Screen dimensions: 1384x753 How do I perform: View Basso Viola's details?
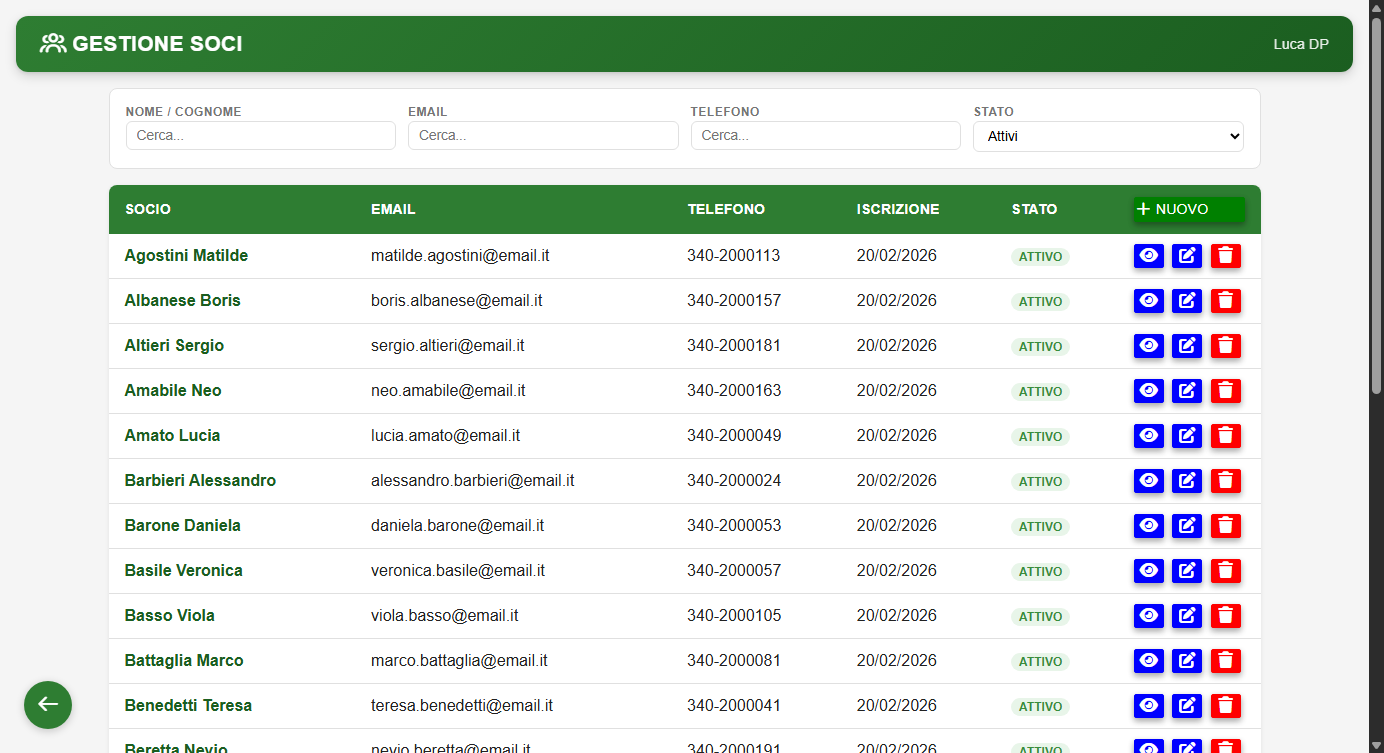[1149, 616]
